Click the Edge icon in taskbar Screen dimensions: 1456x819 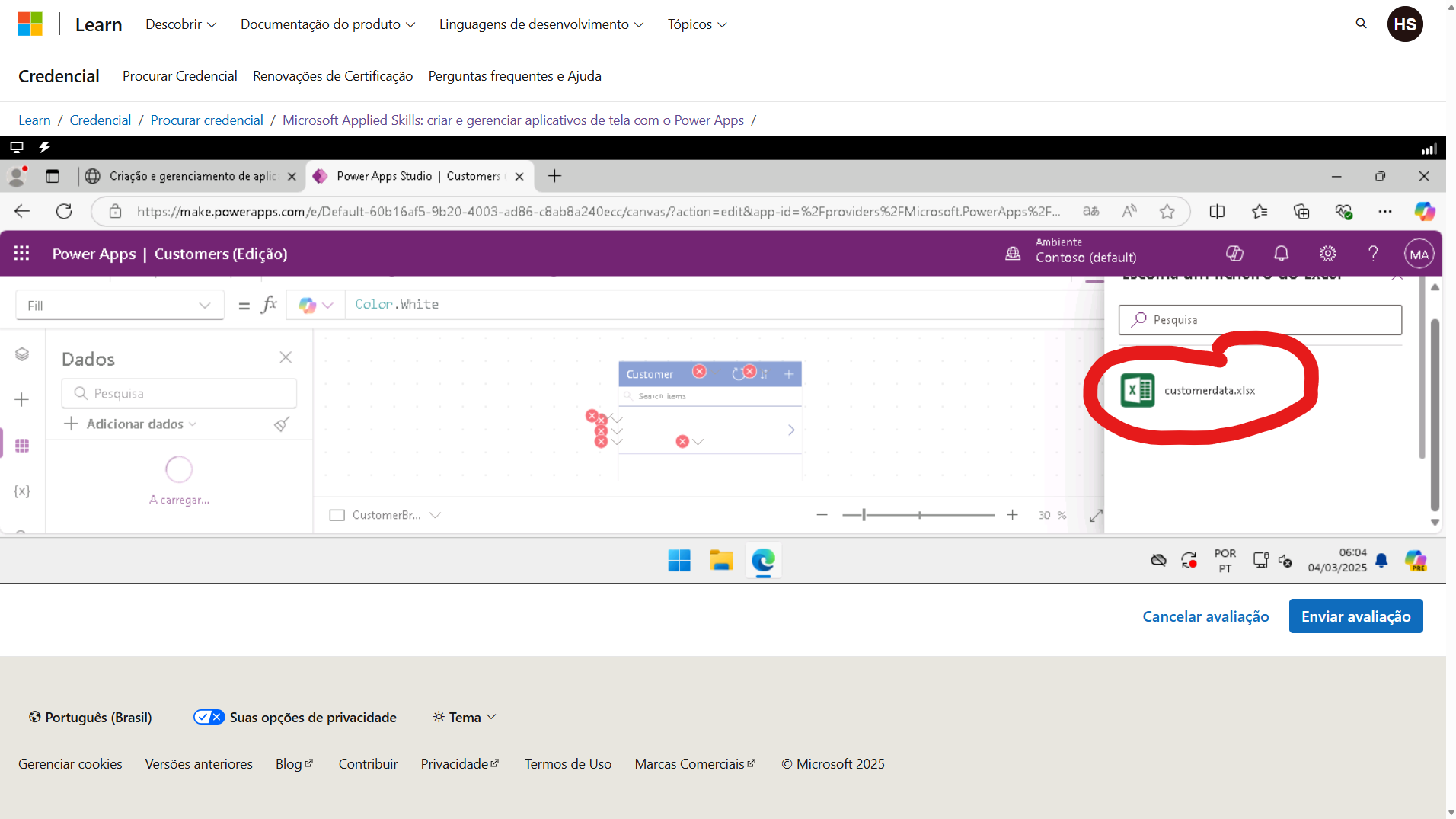(763, 561)
